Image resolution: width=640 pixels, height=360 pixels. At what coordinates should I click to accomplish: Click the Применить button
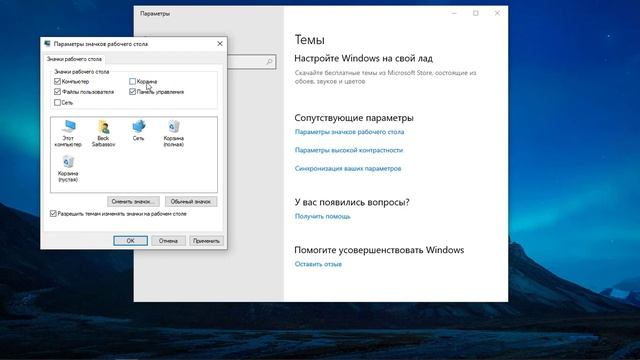206,241
